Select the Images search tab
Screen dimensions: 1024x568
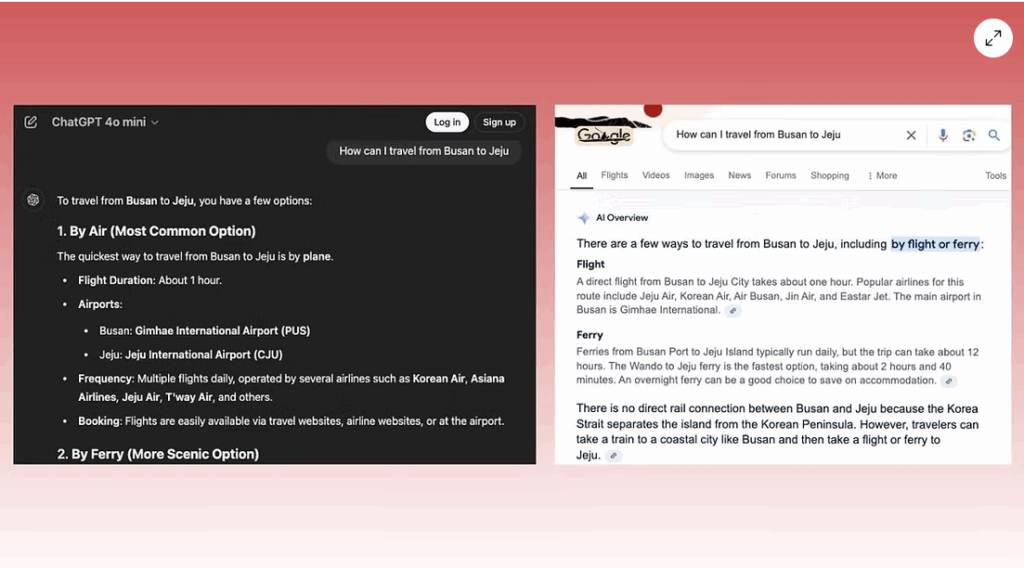tap(699, 176)
